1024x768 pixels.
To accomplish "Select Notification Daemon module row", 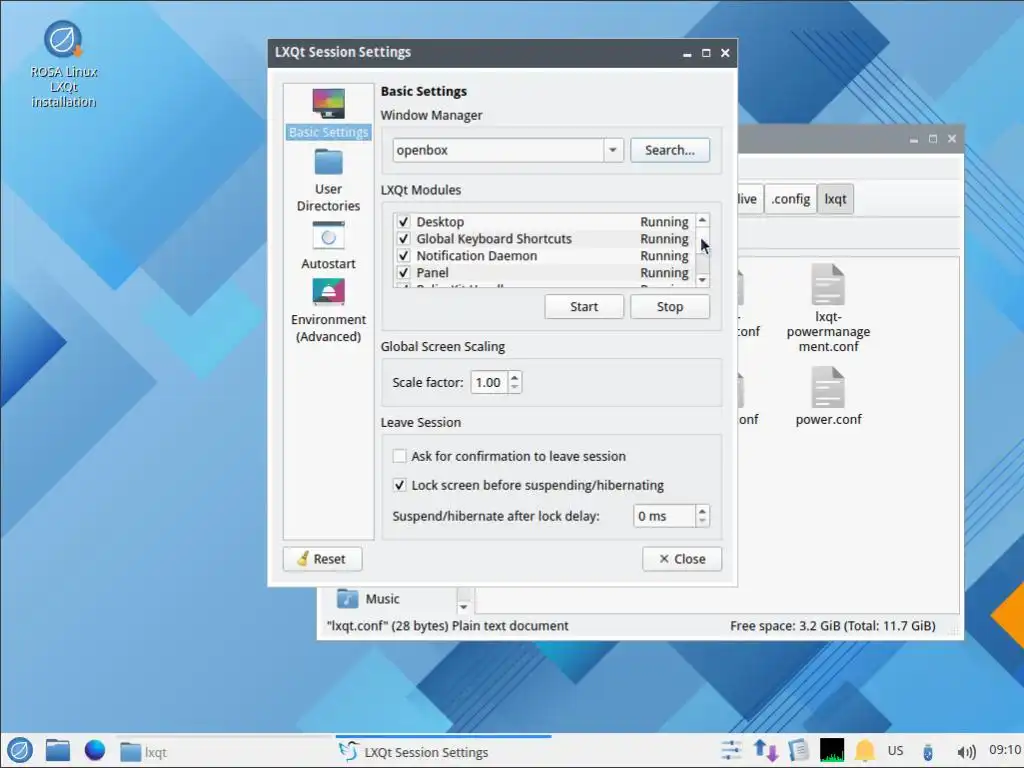I will [x=543, y=256].
